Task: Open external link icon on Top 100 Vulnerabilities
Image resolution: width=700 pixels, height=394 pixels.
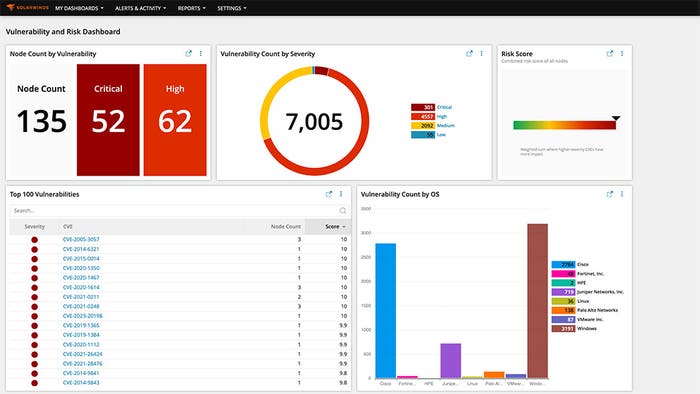Action: point(329,194)
